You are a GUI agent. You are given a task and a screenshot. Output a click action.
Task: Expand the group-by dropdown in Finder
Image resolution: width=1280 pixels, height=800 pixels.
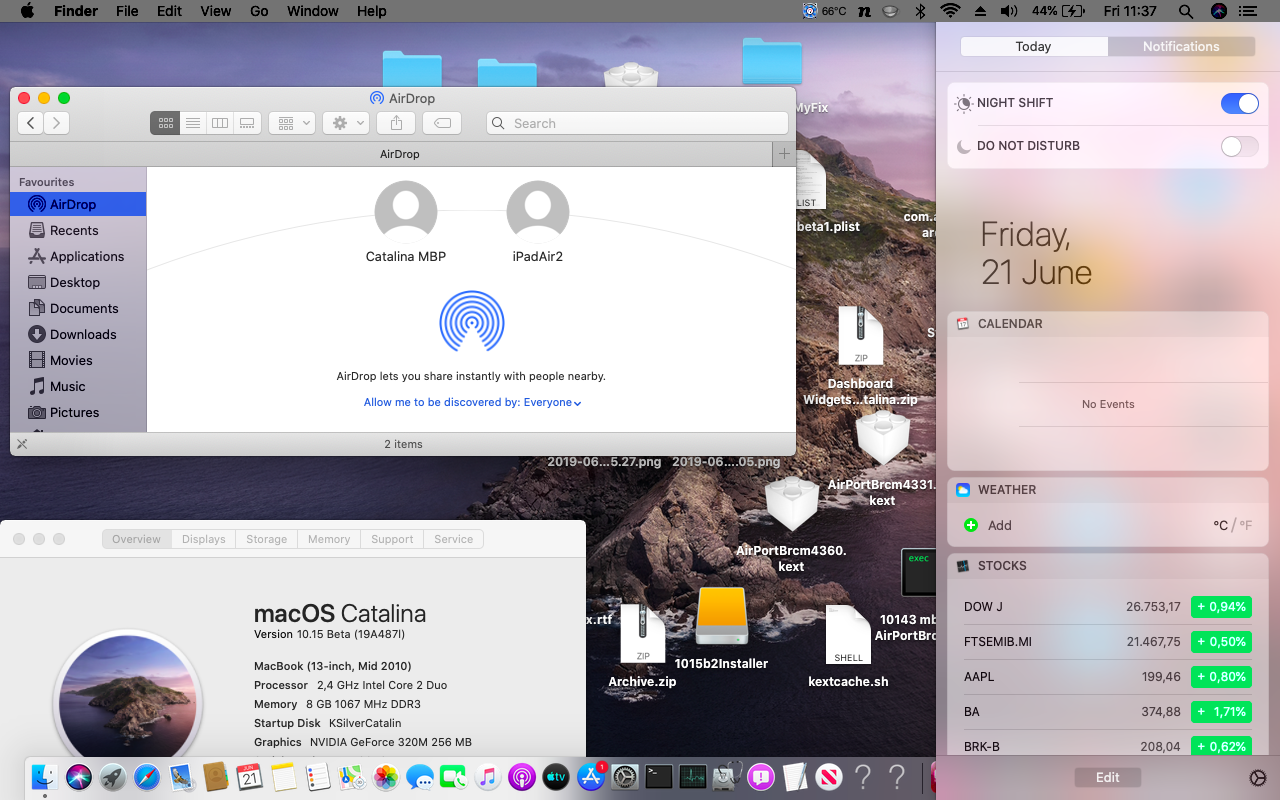(x=293, y=123)
